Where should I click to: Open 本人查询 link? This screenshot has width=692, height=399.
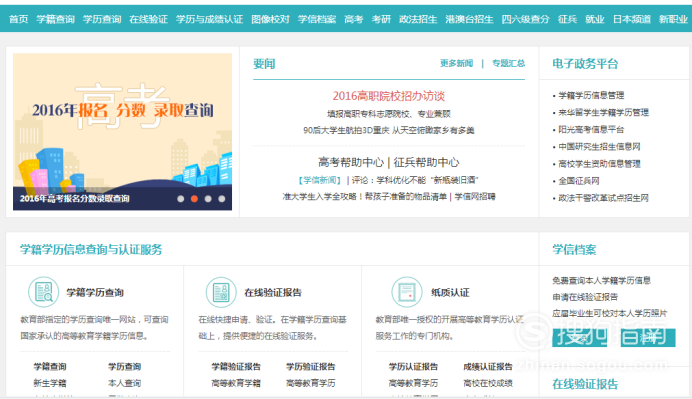tap(124, 383)
